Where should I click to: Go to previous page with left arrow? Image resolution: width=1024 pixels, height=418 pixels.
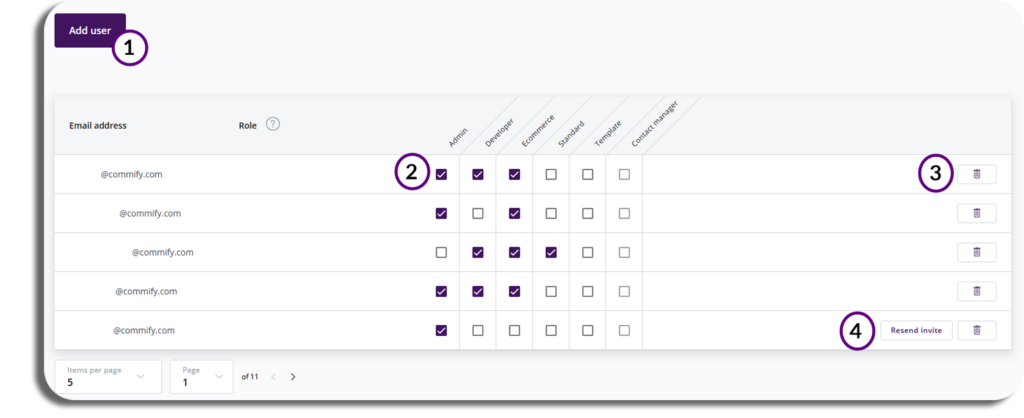pos(274,377)
